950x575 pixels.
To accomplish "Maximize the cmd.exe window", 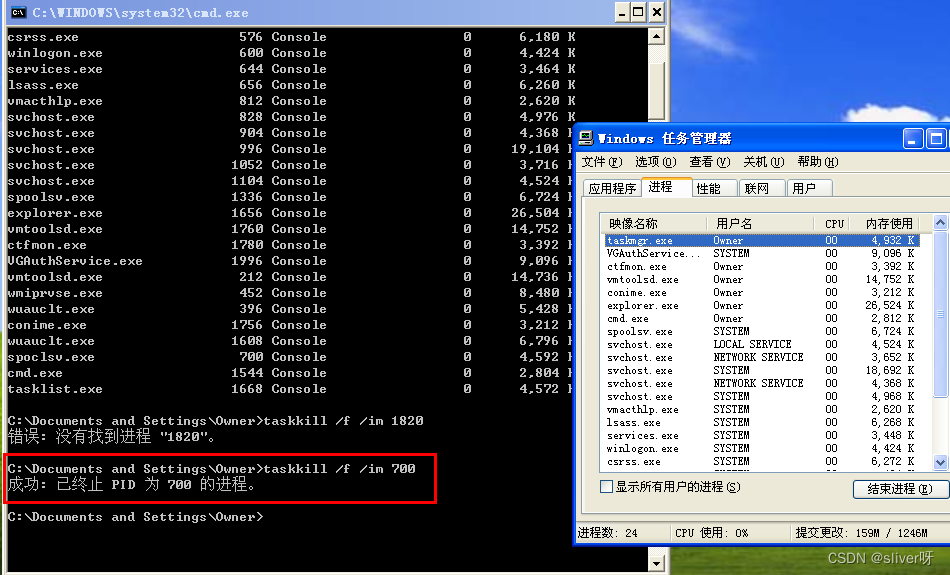I will 639,12.
